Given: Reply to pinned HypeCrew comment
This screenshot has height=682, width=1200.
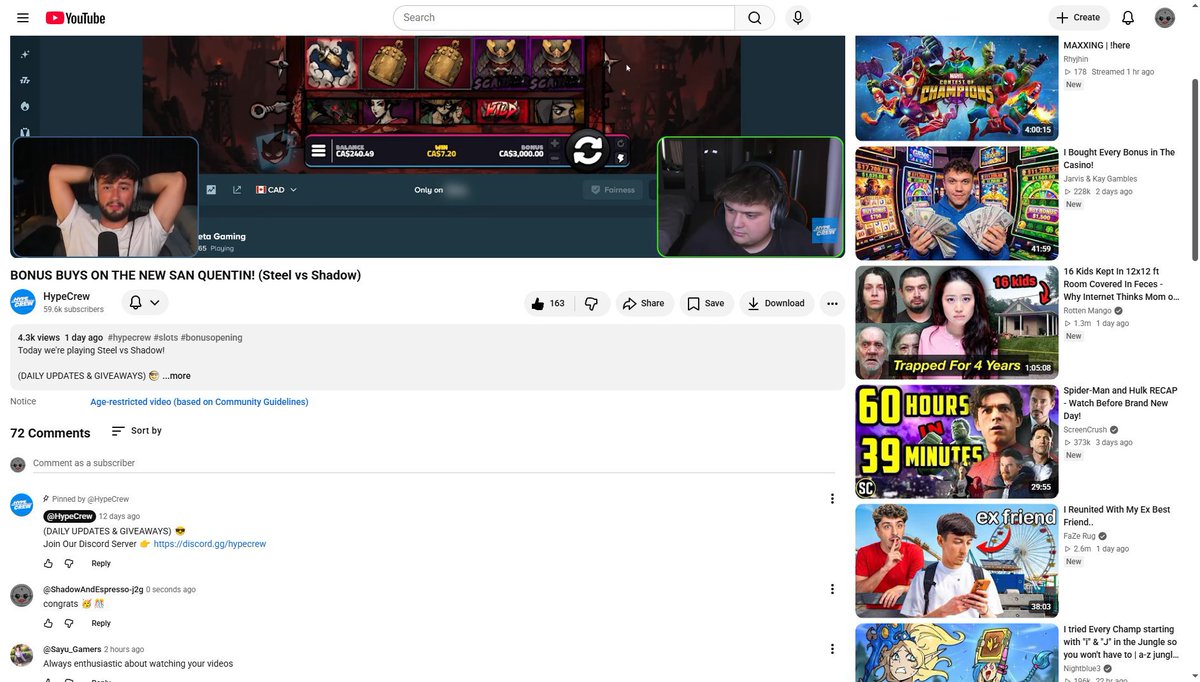Looking at the screenshot, I should 101,563.
